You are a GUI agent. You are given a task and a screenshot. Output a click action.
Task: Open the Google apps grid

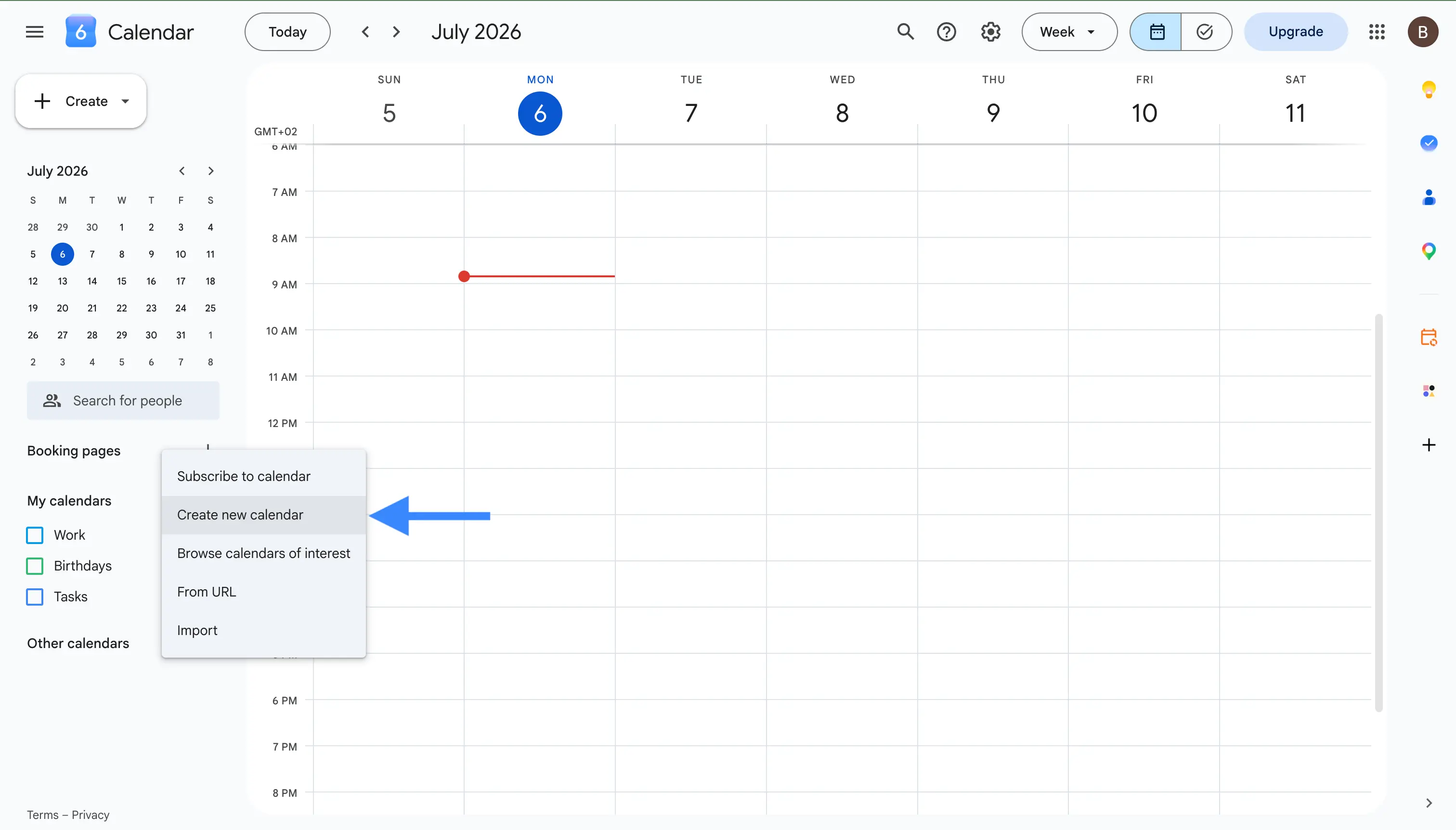(x=1377, y=32)
